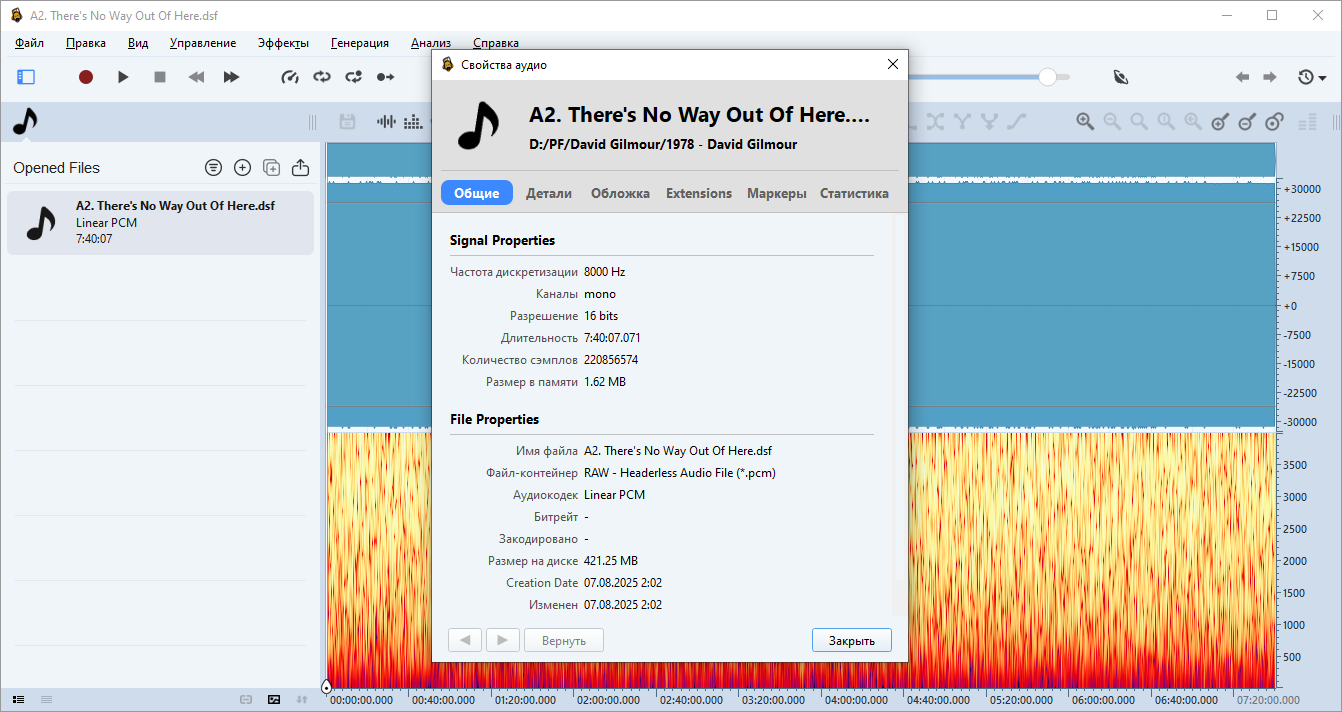Switch to compact list view icon at bottom

(x=46, y=699)
